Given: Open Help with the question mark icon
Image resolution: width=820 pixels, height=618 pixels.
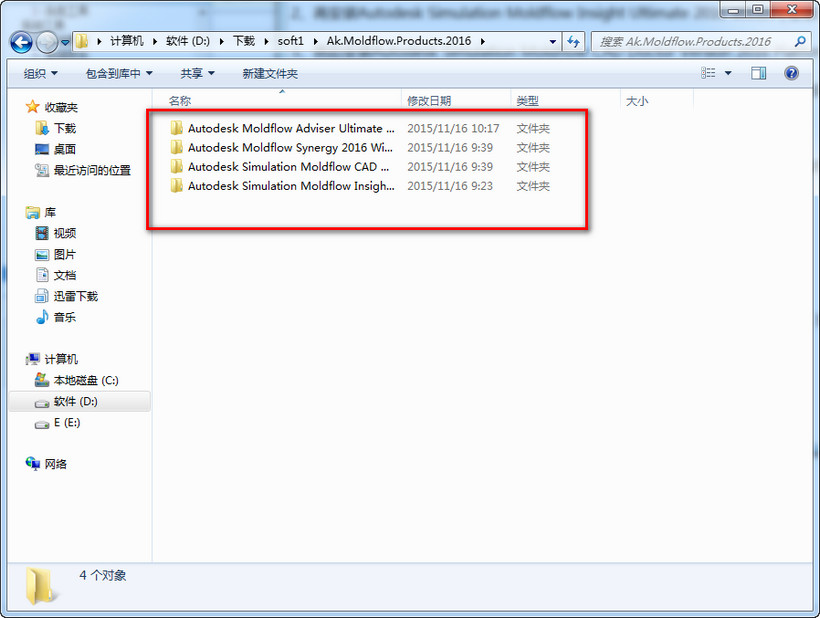Looking at the screenshot, I should point(790,73).
